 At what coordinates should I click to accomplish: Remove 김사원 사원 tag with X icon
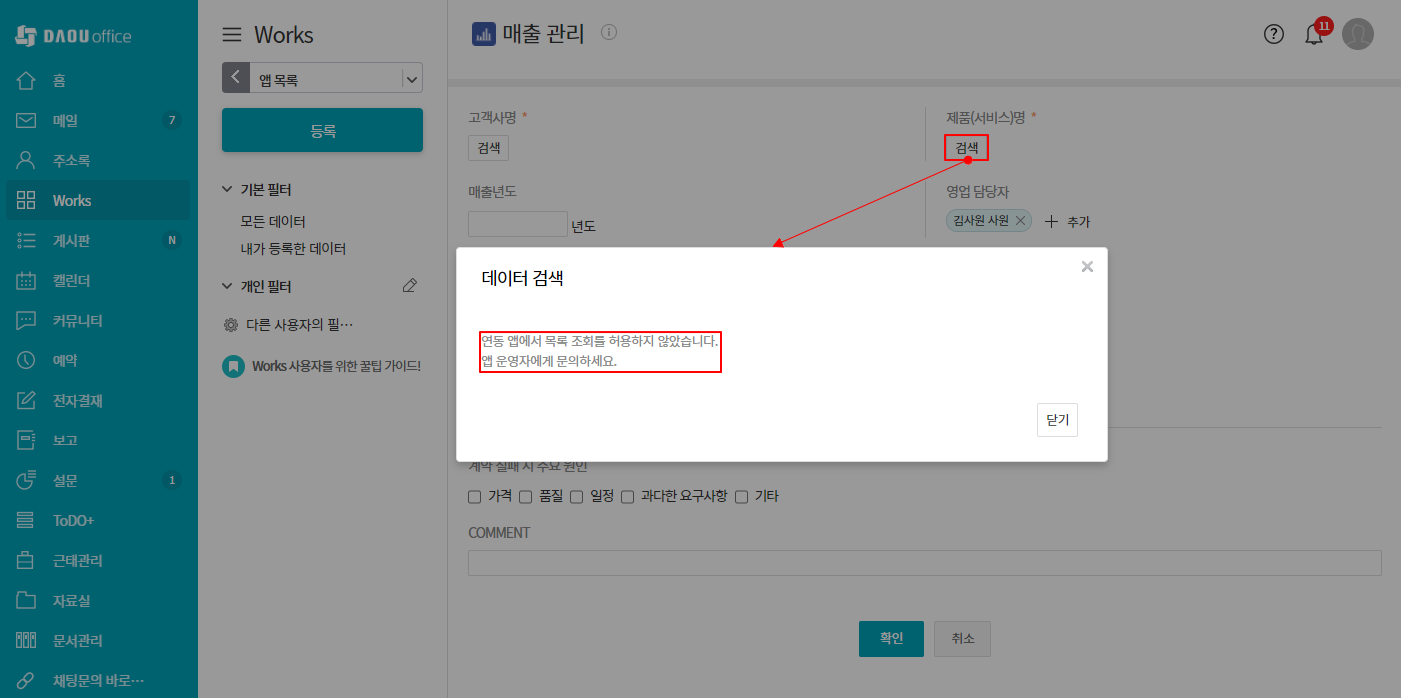tap(1020, 221)
